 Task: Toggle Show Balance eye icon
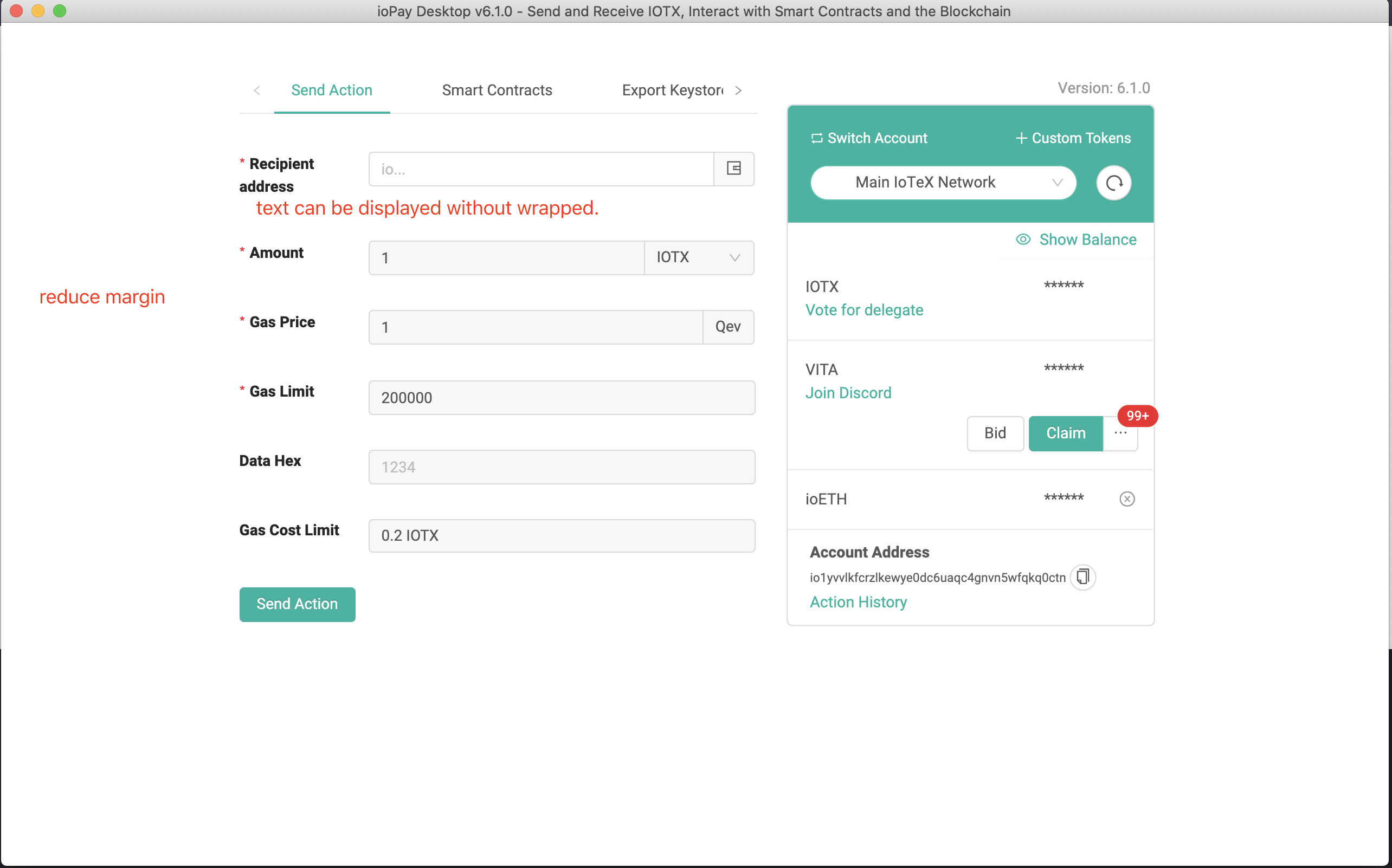tap(1023, 239)
